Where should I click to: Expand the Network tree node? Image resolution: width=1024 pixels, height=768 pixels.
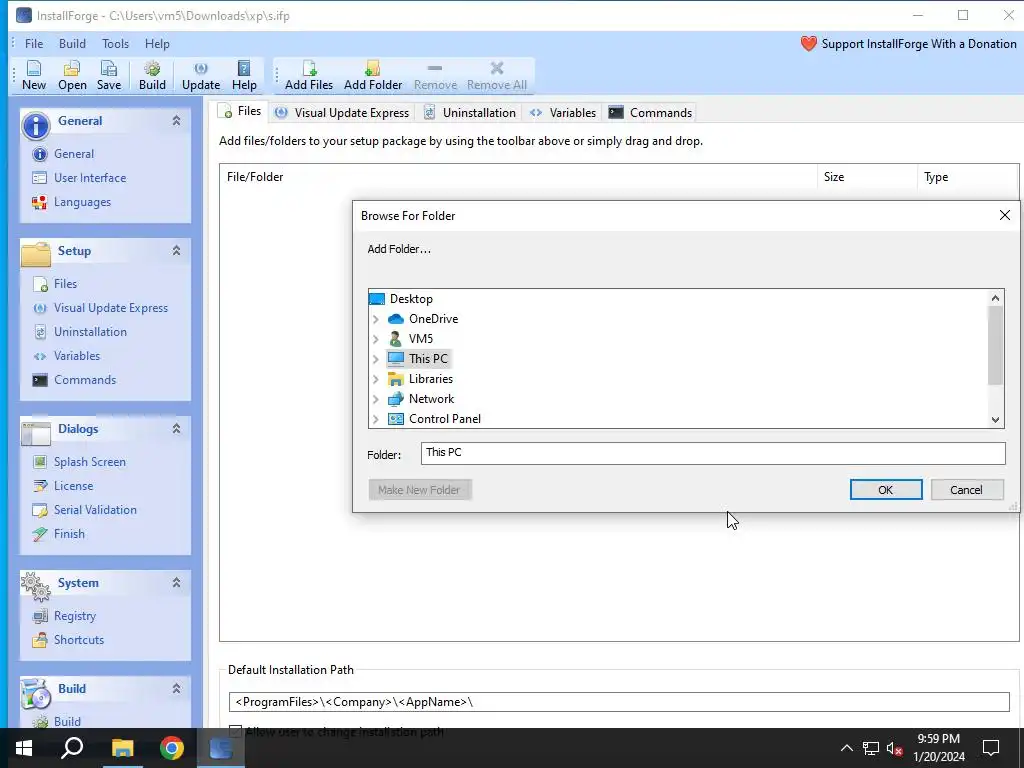376,399
